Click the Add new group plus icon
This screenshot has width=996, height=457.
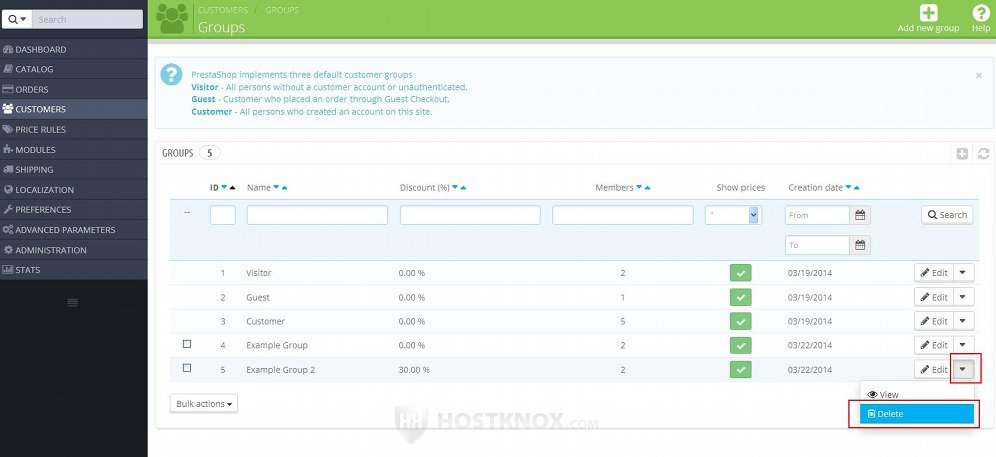click(x=929, y=13)
